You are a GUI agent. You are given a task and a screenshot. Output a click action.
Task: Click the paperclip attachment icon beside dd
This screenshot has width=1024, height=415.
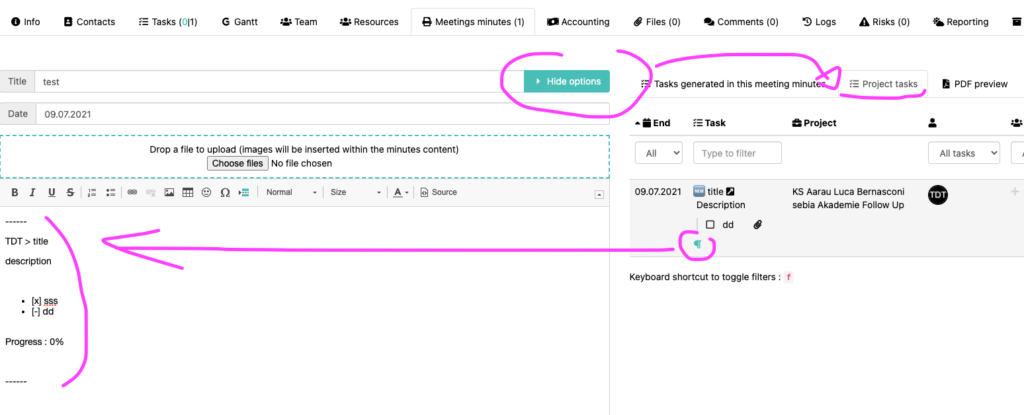758,225
